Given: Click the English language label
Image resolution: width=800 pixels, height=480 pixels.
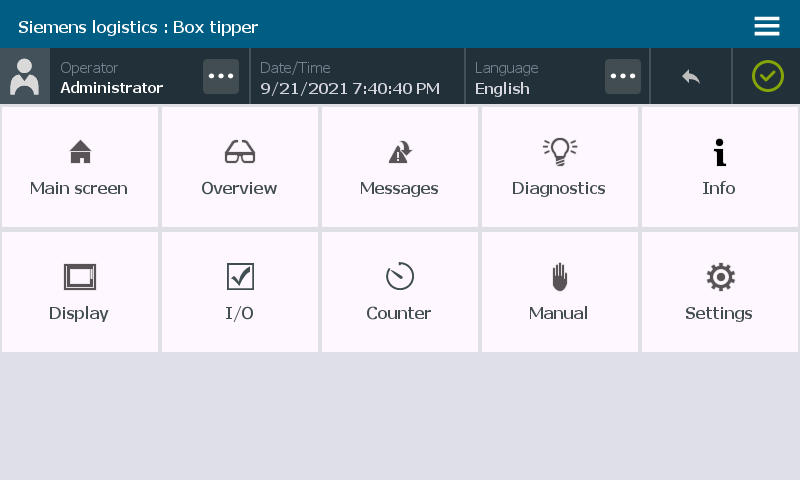Looking at the screenshot, I should (x=502, y=88).
